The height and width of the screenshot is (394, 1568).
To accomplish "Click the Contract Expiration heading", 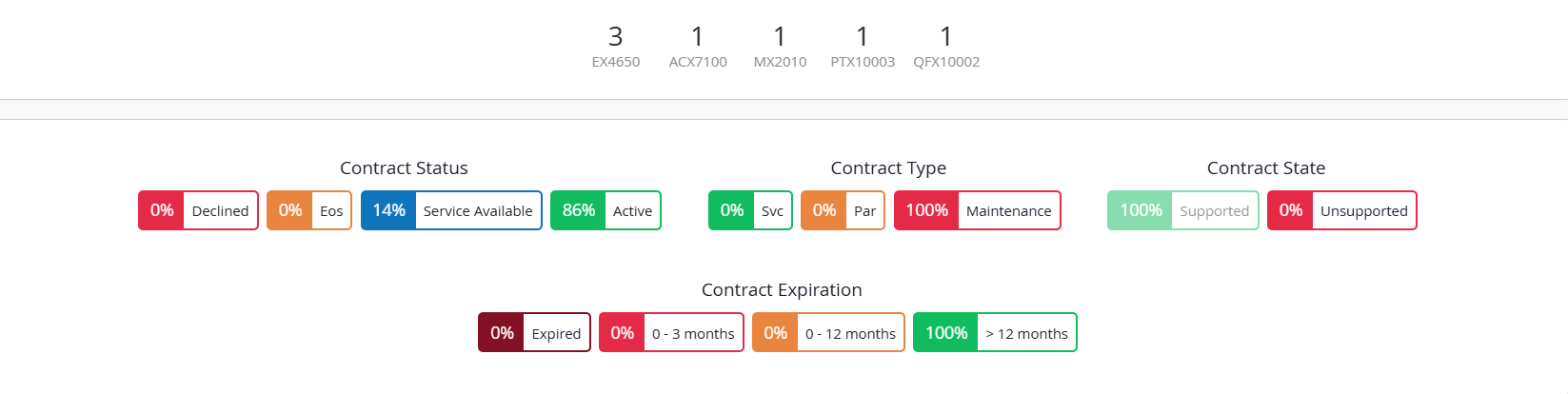I will click(782, 290).
